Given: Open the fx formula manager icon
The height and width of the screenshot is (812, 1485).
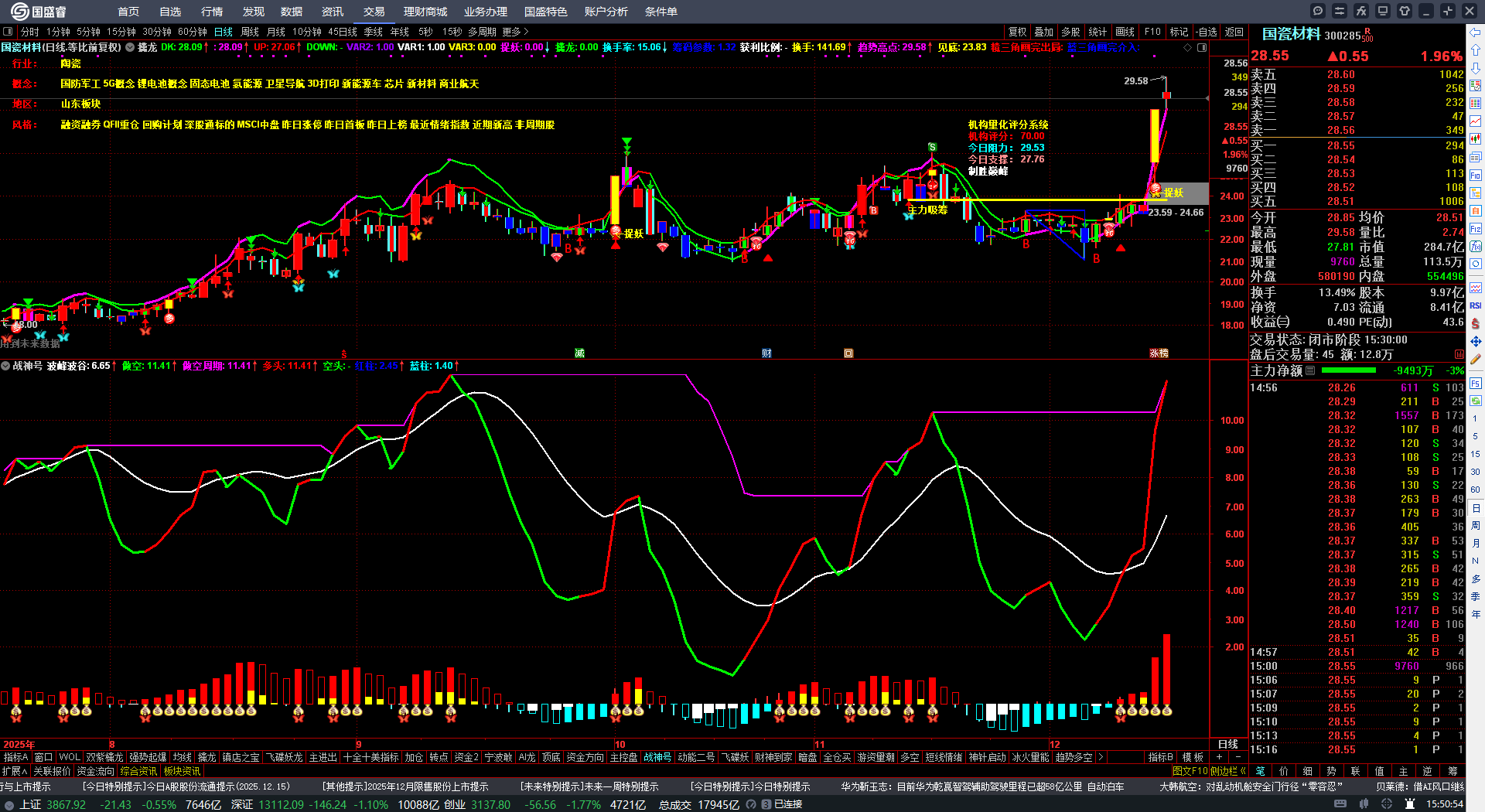Looking at the screenshot, I should point(1361,11).
